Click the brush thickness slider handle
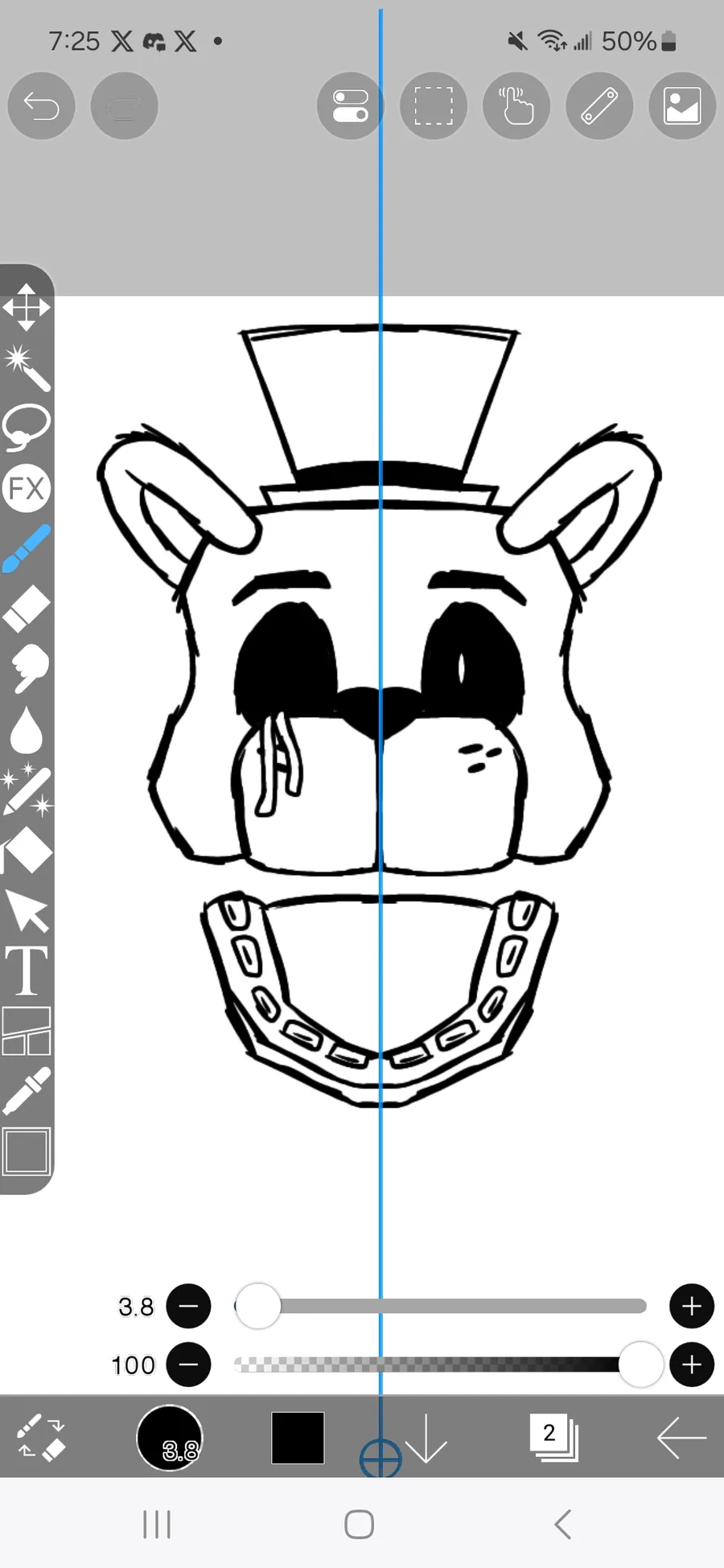Image resolution: width=724 pixels, height=1568 pixels. (x=257, y=1307)
